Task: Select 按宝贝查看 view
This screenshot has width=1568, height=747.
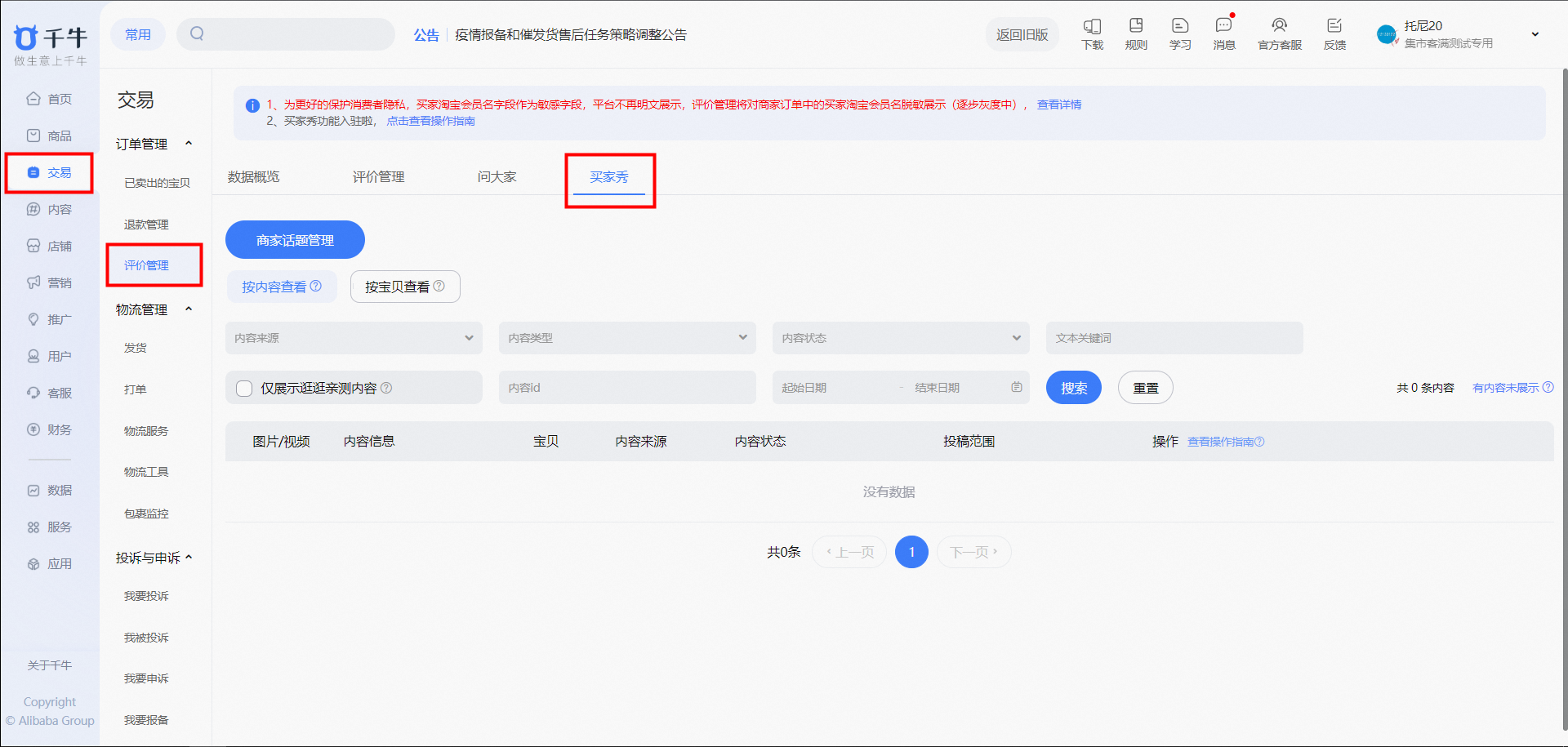Action: (x=405, y=287)
